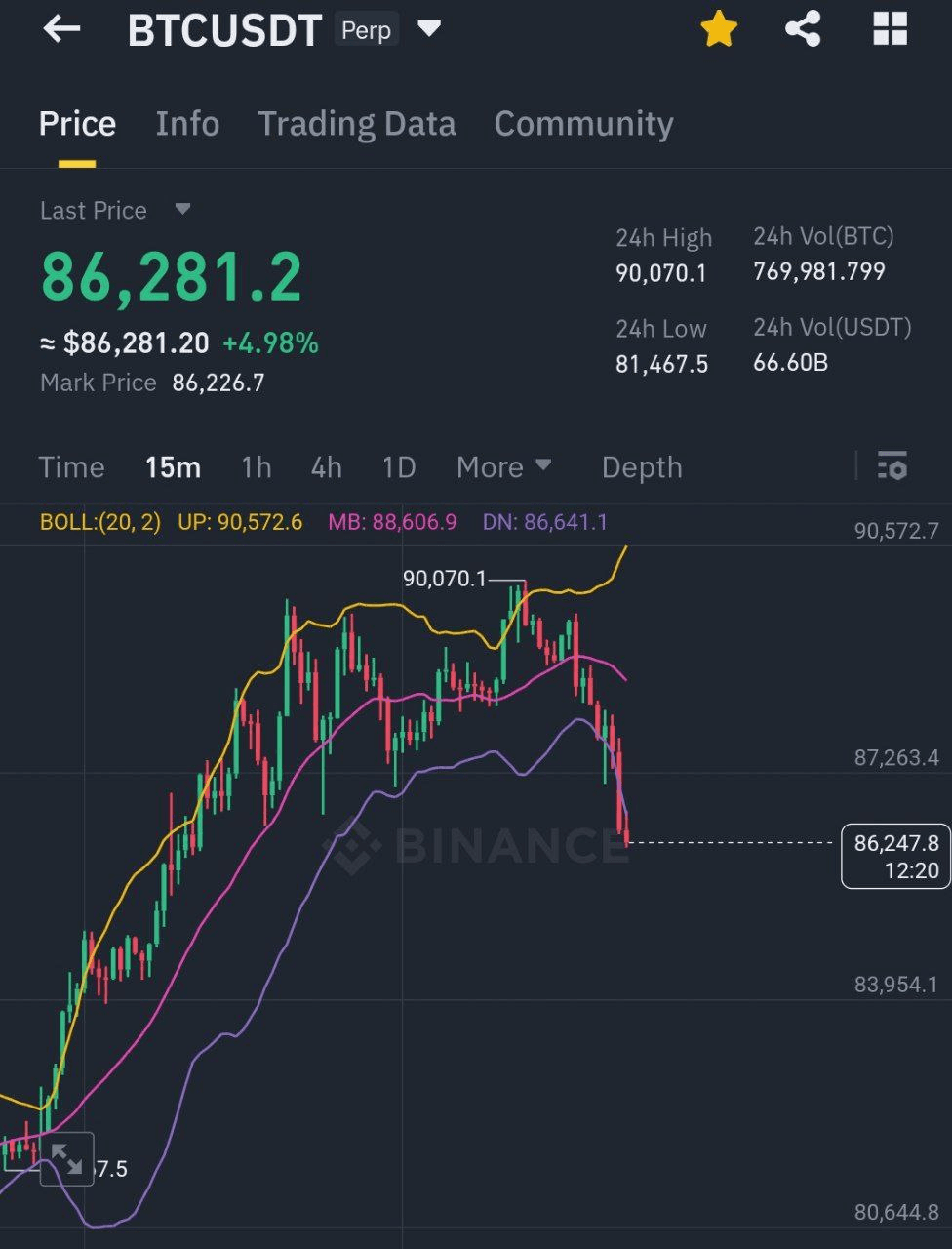Tap the 90,572.7 price axis label
Image resolution: width=952 pixels, height=1249 pixels.
896,531
